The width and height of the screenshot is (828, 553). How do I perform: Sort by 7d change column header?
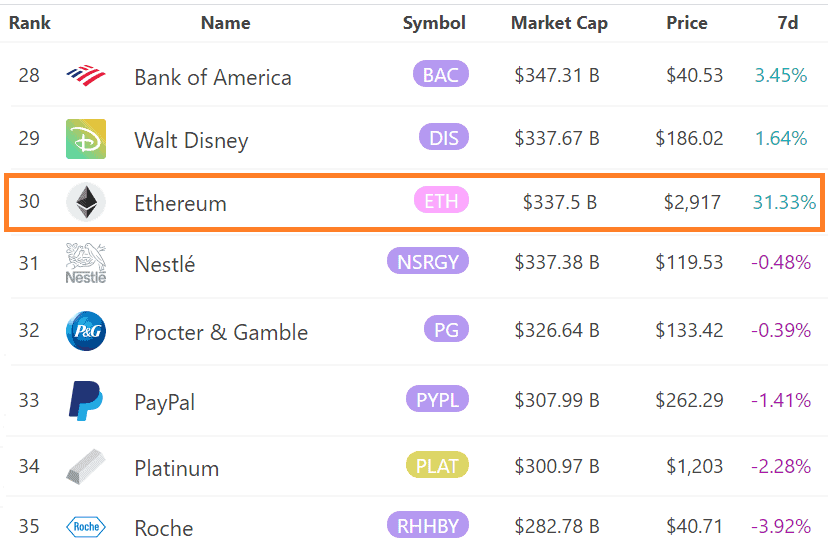pos(787,23)
